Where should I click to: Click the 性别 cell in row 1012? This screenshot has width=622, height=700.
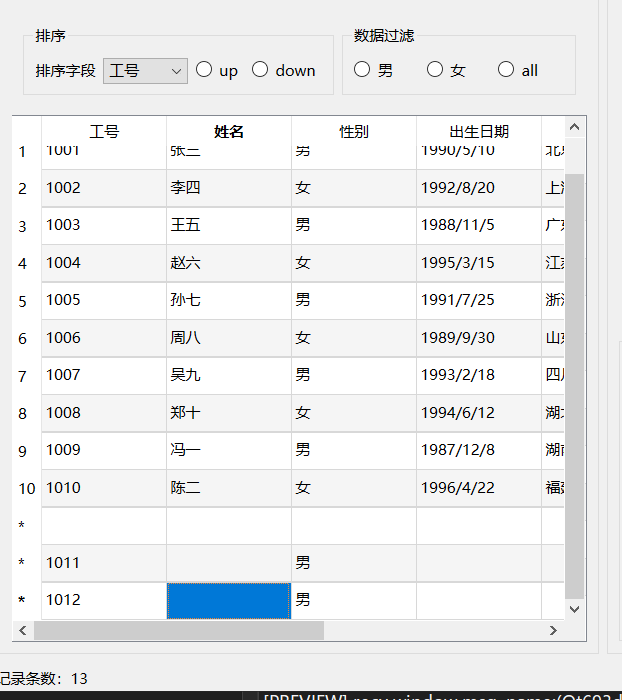(x=354, y=600)
